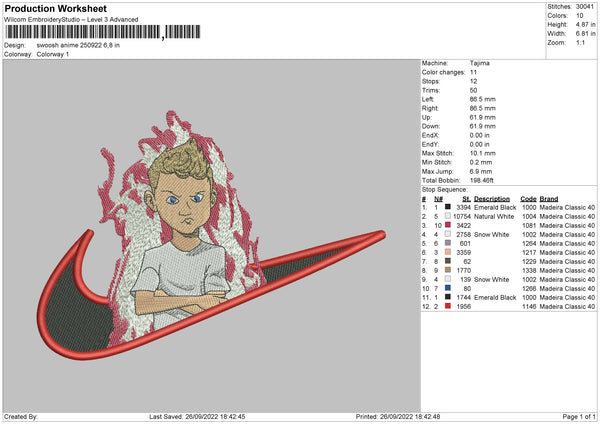Click the height value '4.87 in'
The image size is (600, 424).
[585, 24]
